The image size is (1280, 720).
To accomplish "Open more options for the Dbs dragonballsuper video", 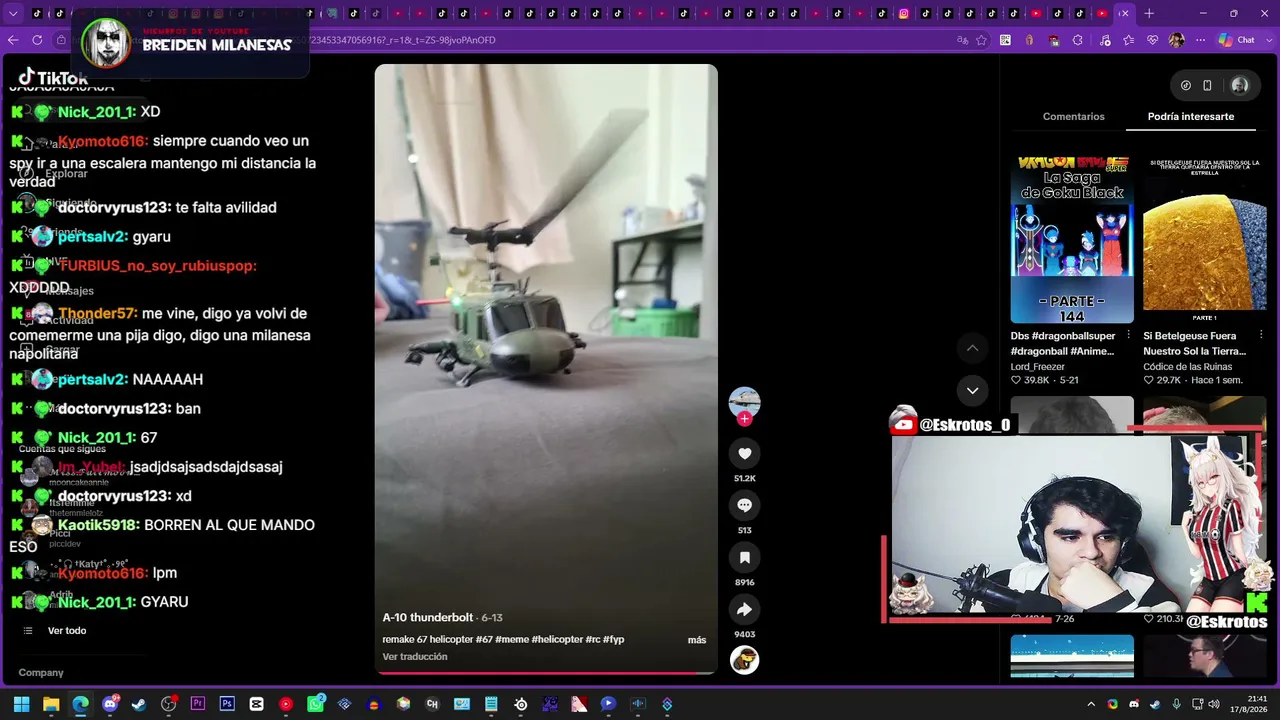I will pos(1128,335).
